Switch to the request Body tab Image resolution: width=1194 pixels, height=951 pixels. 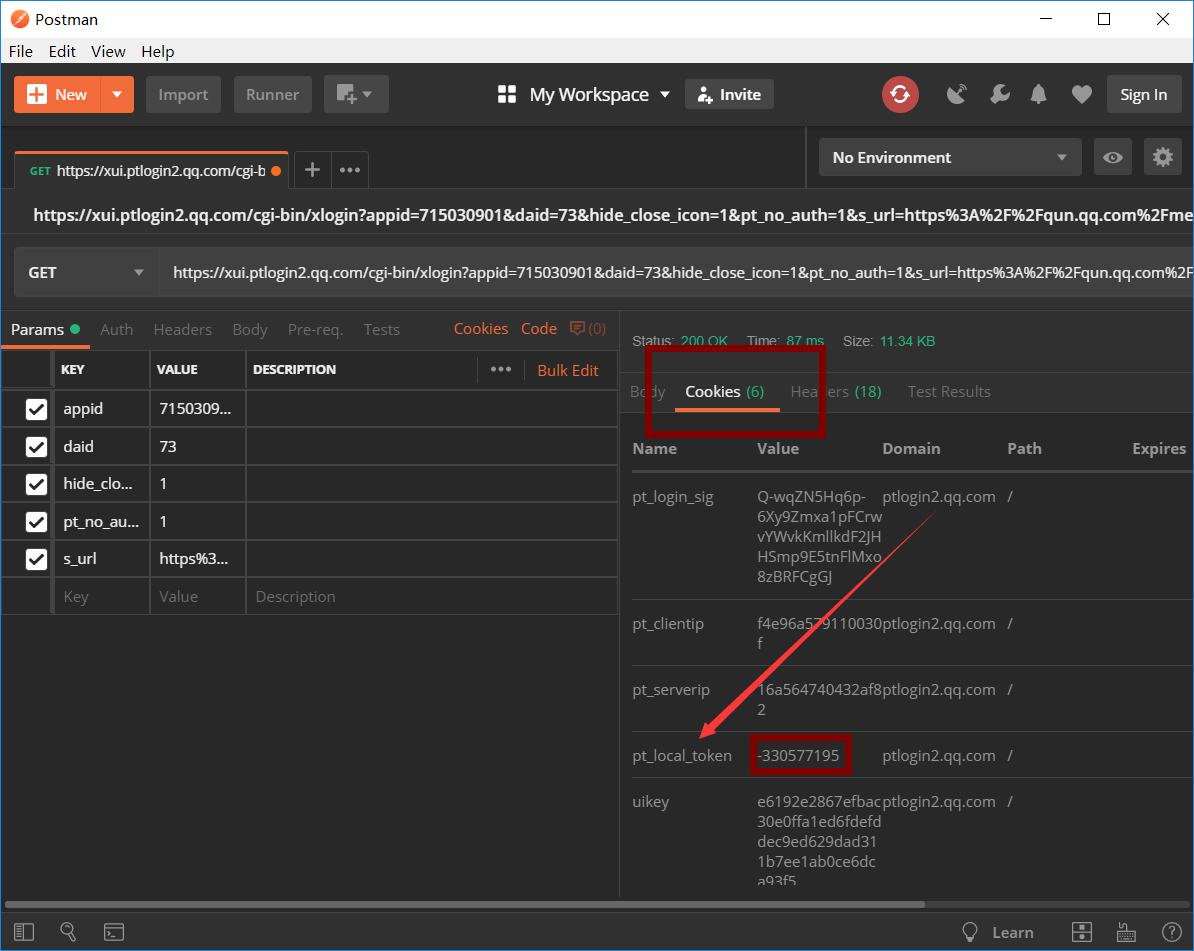point(250,330)
